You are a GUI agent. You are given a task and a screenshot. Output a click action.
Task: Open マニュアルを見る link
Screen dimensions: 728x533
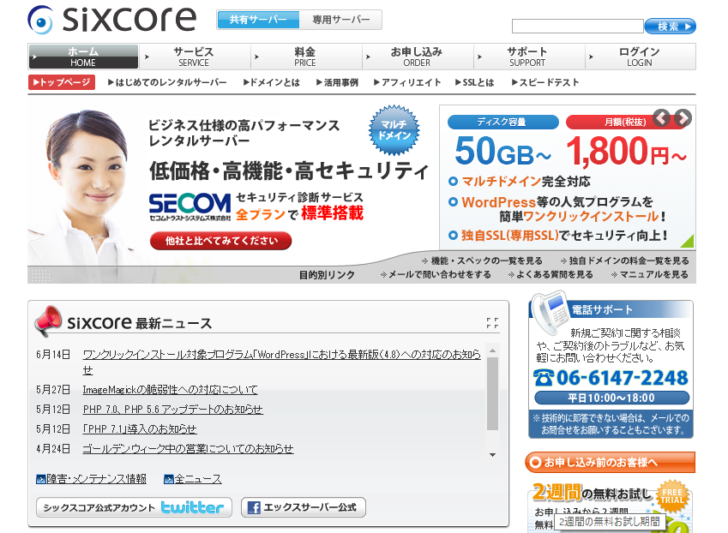[650, 275]
